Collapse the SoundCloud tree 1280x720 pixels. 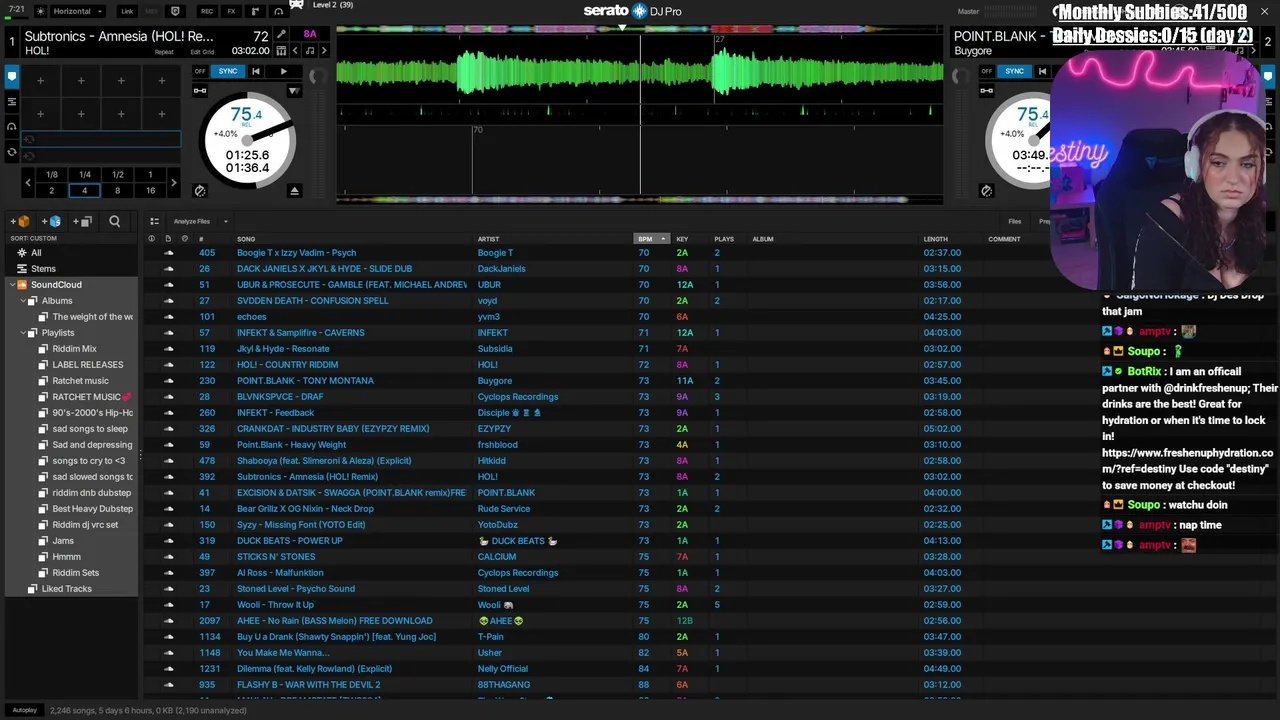pos(13,285)
